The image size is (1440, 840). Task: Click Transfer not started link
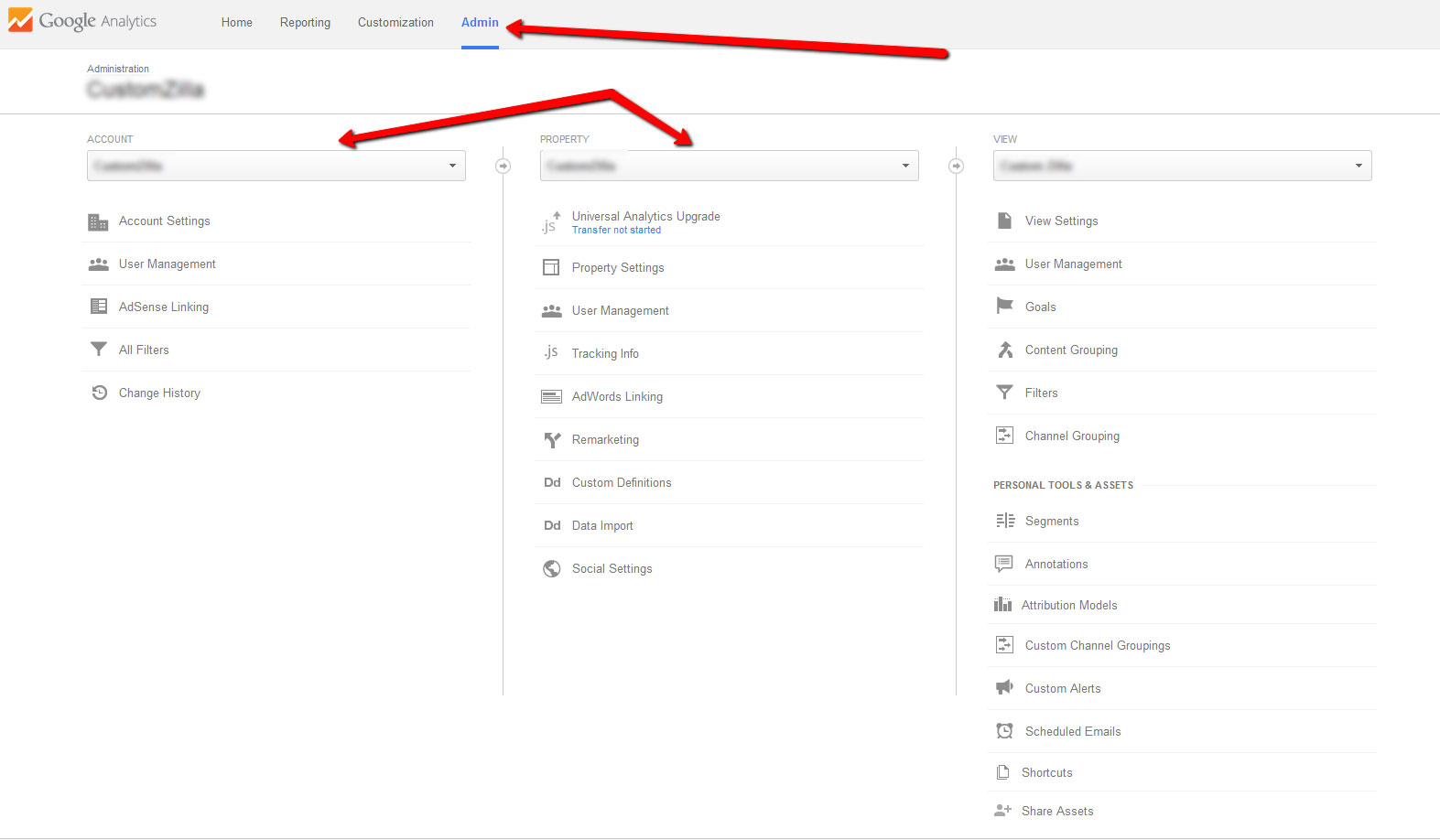click(616, 231)
